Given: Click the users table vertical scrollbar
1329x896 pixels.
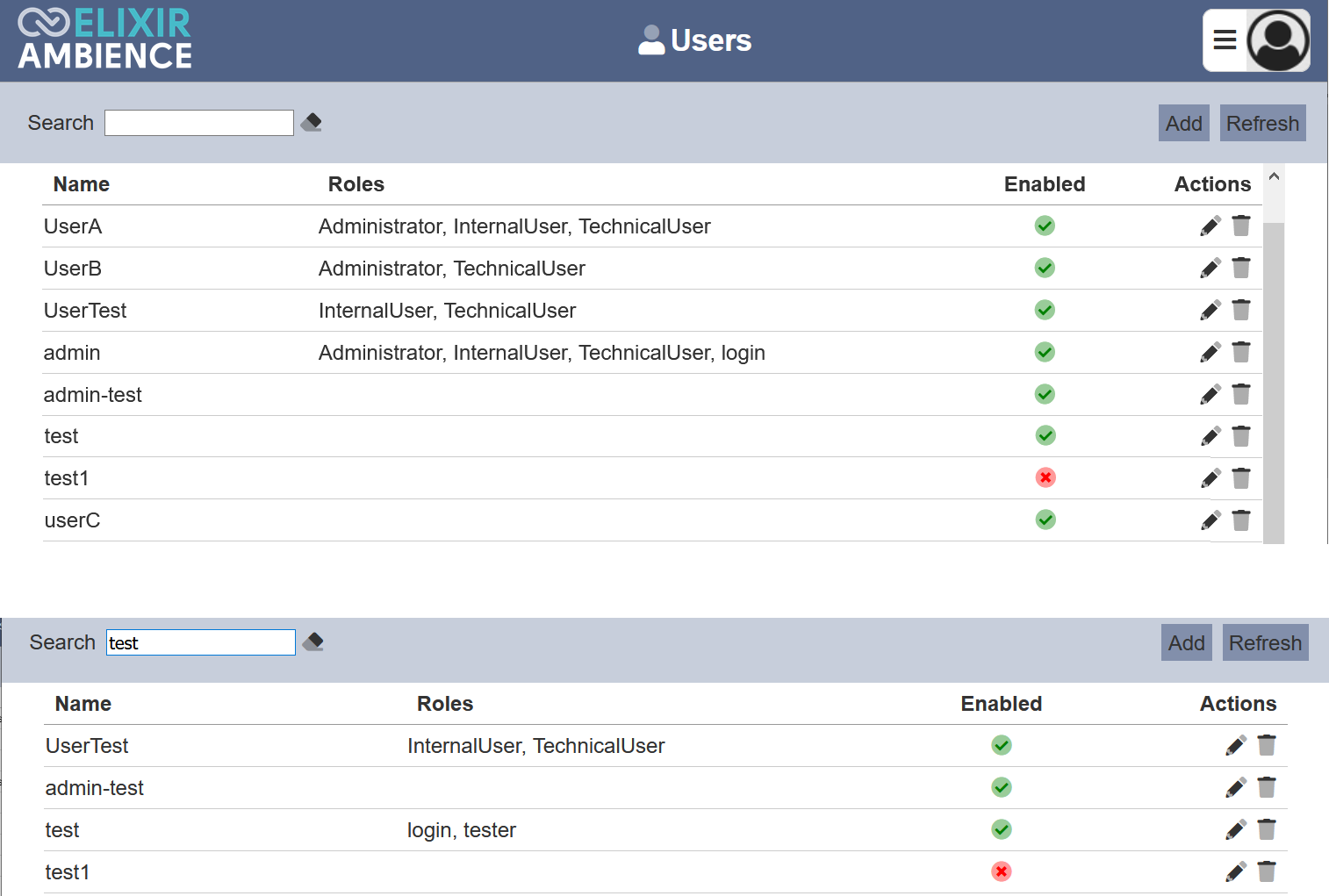Looking at the screenshot, I should tap(1274, 377).
